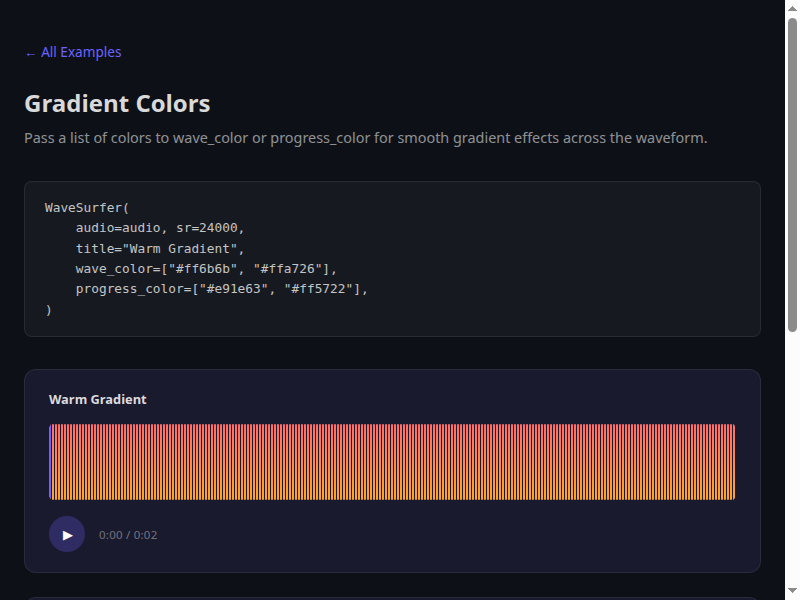Click the title="Warm Gradient" code line

pyautogui.click(x=160, y=249)
